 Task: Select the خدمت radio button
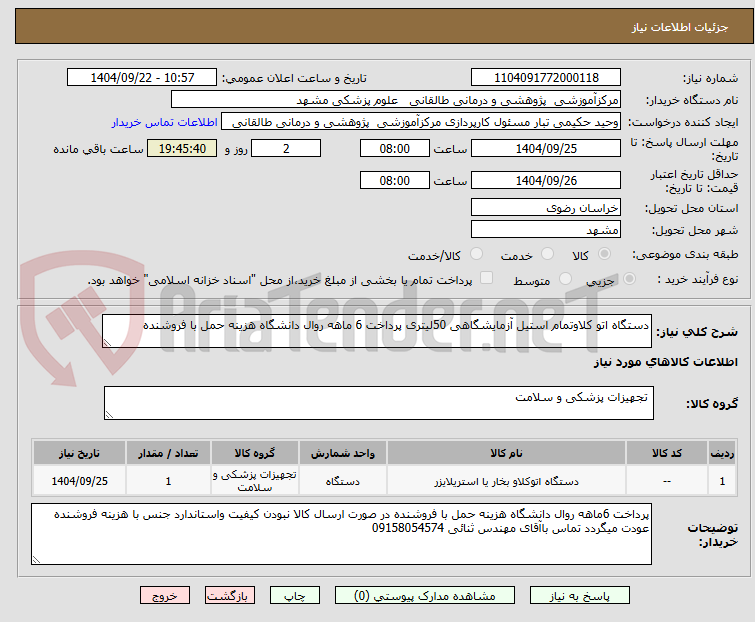click(547, 254)
